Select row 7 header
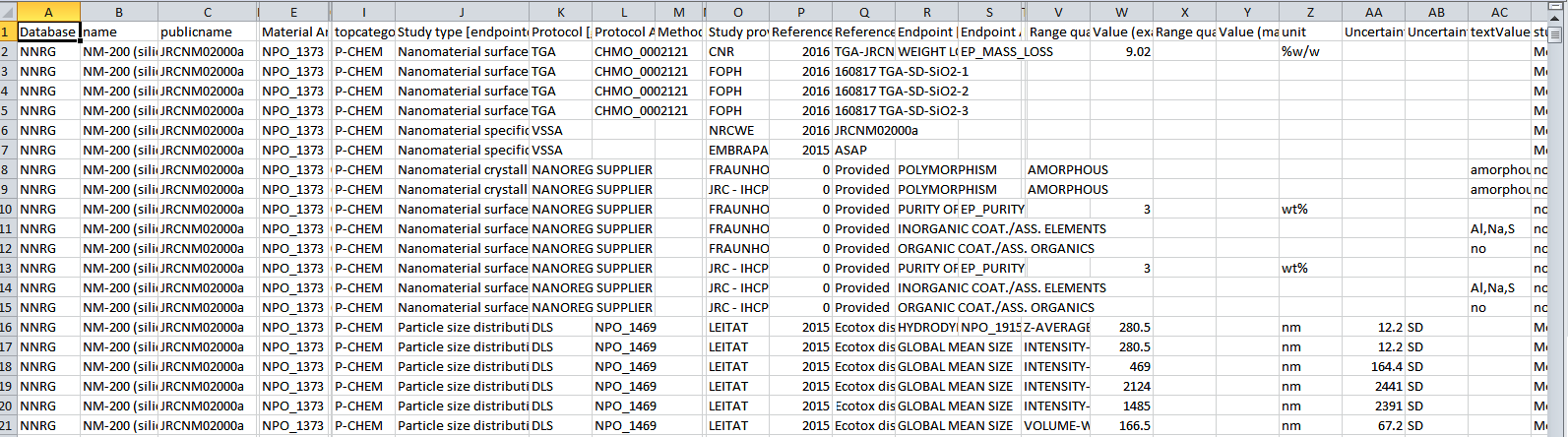 tap(8, 150)
